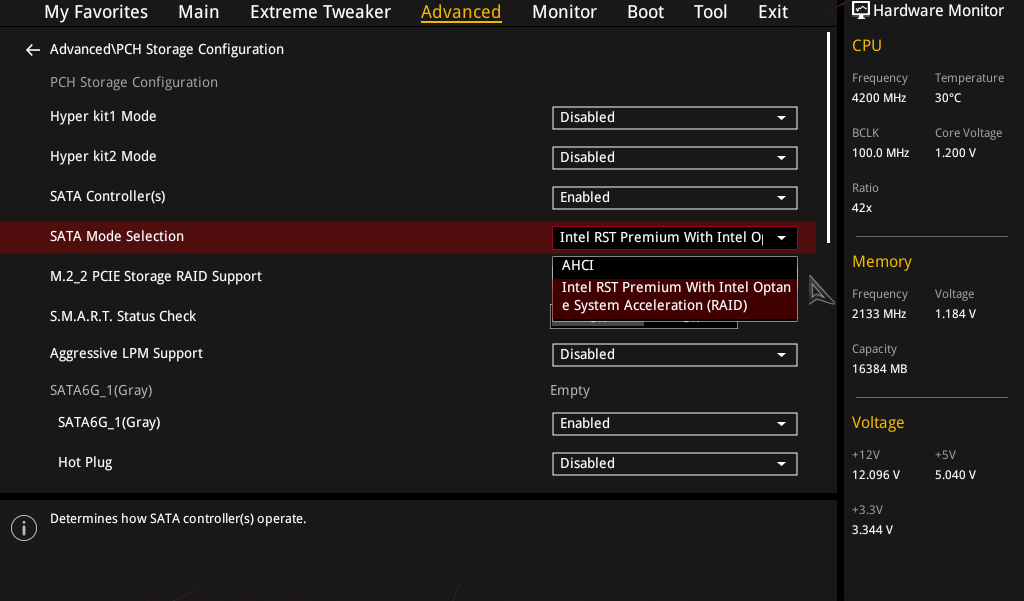Click the BCLK value 100.0 MHz
1024x601 pixels.
click(880, 153)
